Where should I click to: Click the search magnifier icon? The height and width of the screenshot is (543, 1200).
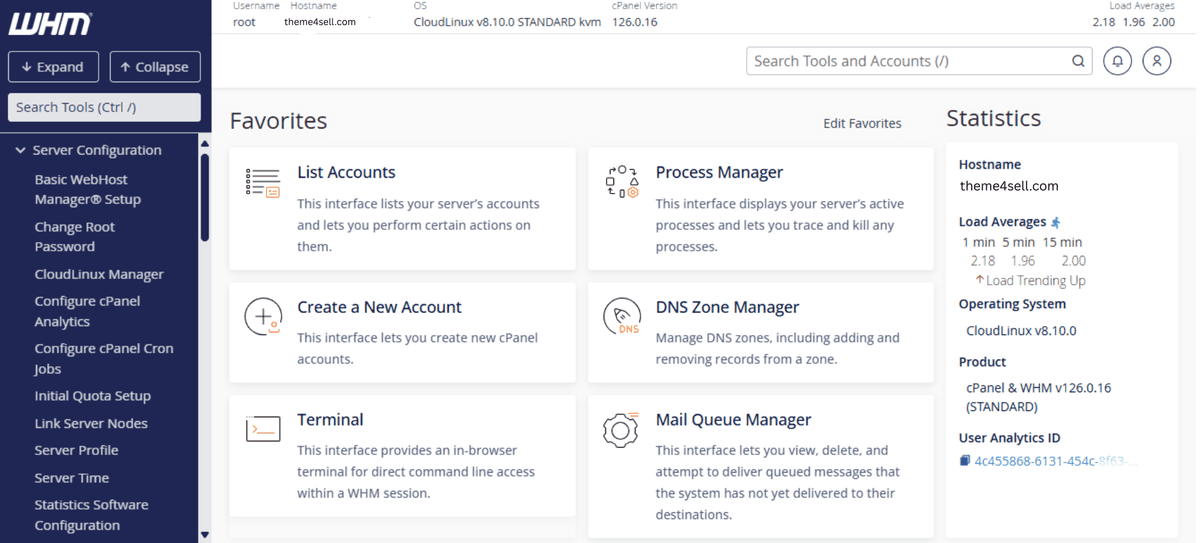click(x=1078, y=61)
